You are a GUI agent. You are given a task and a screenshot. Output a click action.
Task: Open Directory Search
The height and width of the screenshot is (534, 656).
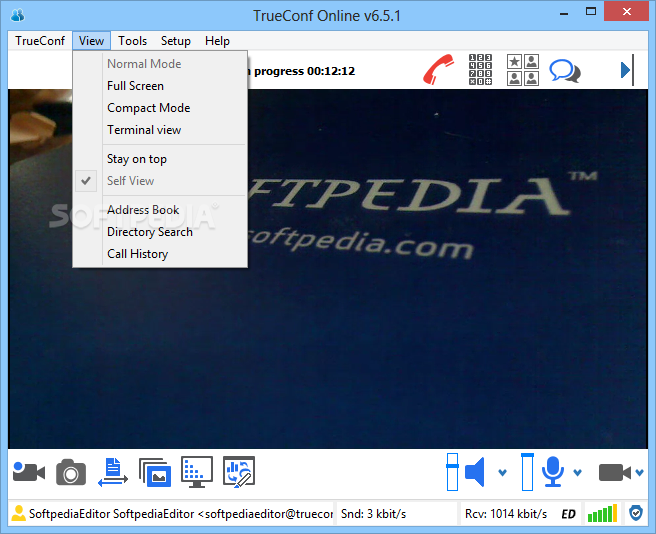pyautogui.click(x=160, y=232)
